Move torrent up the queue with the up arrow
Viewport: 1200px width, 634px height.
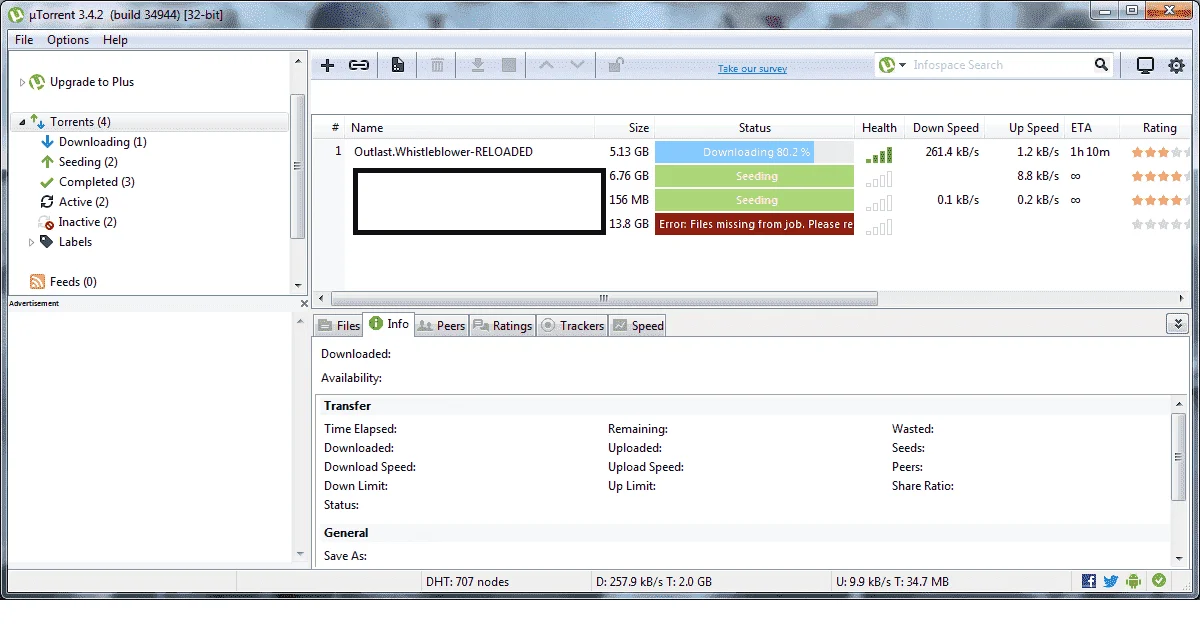coord(546,65)
